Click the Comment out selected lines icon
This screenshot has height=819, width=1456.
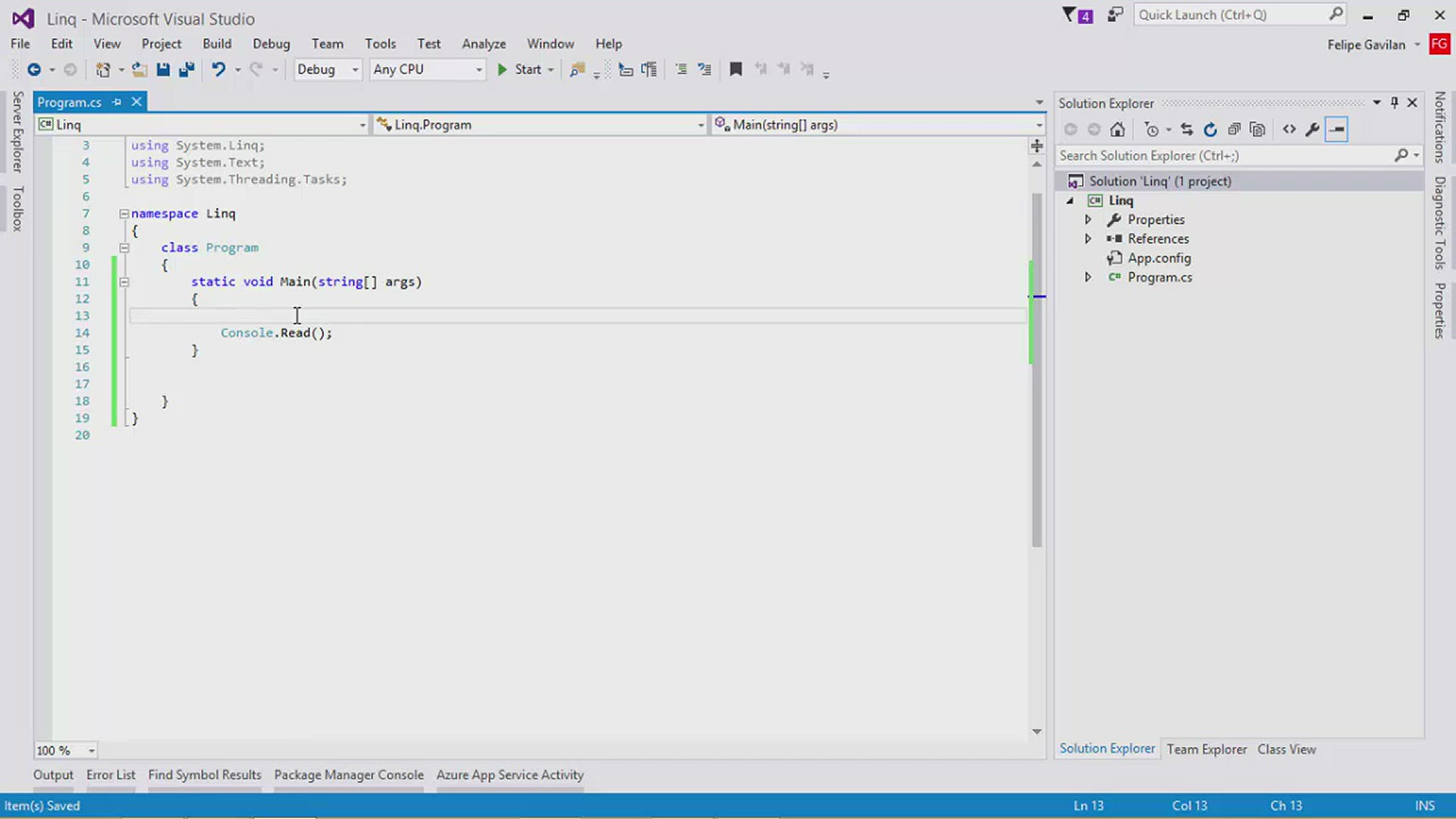(x=681, y=70)
